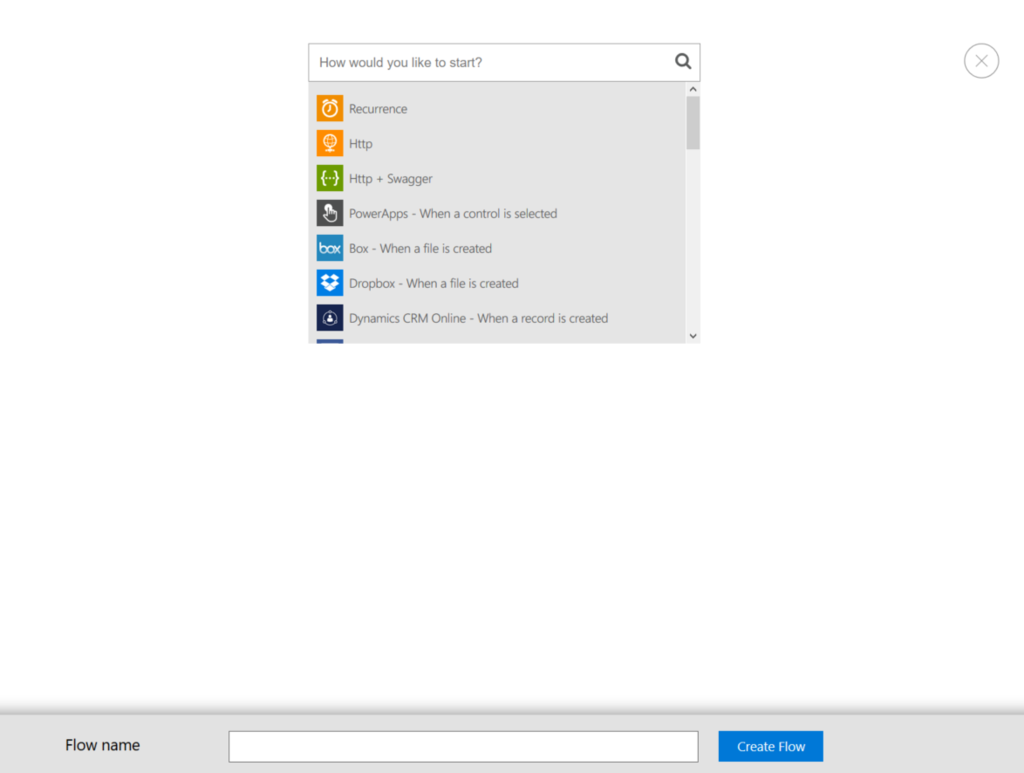Click the Flow name input field

(463, 746)
